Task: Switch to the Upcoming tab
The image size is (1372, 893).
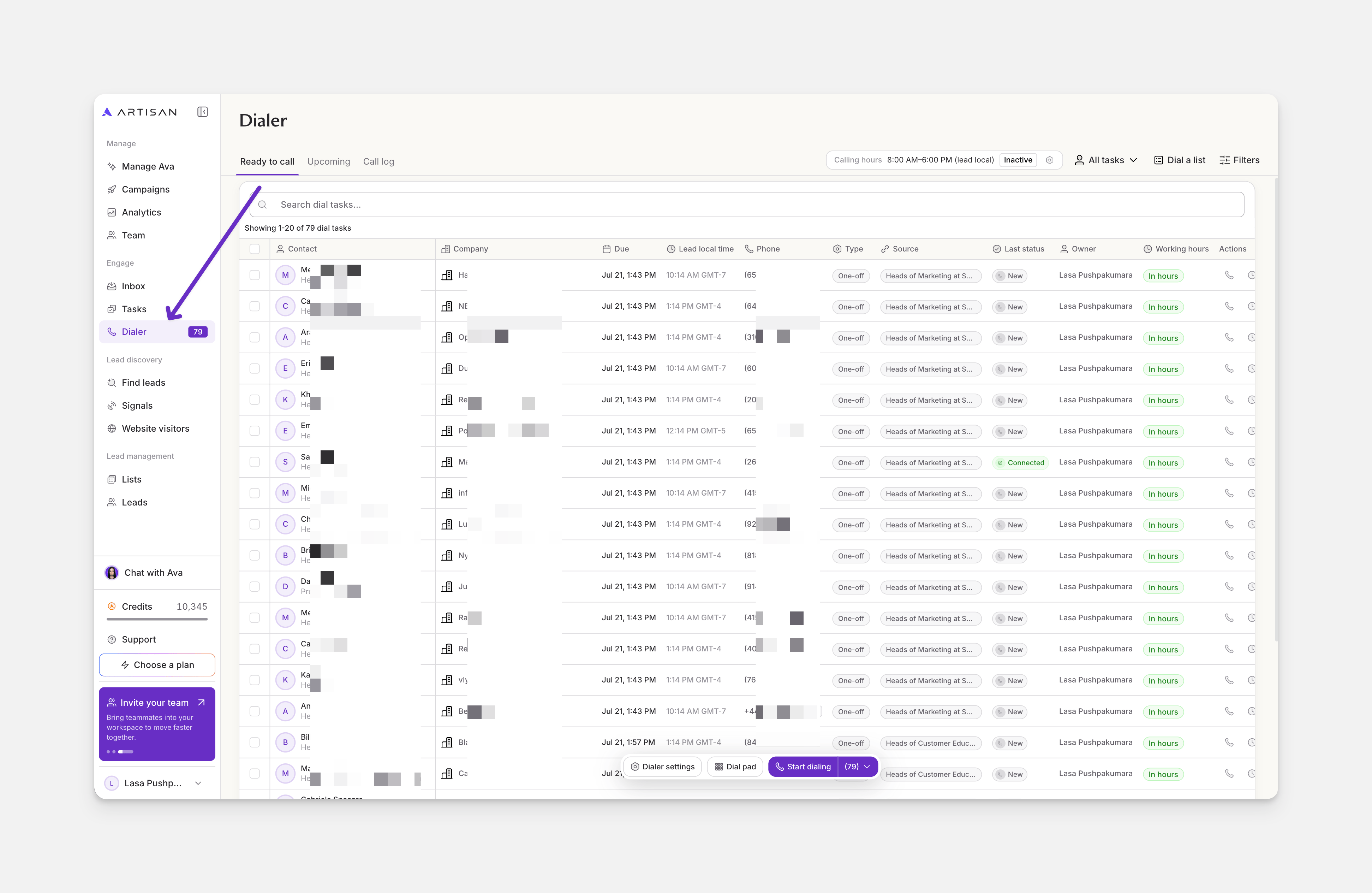Action: (329, 161)
